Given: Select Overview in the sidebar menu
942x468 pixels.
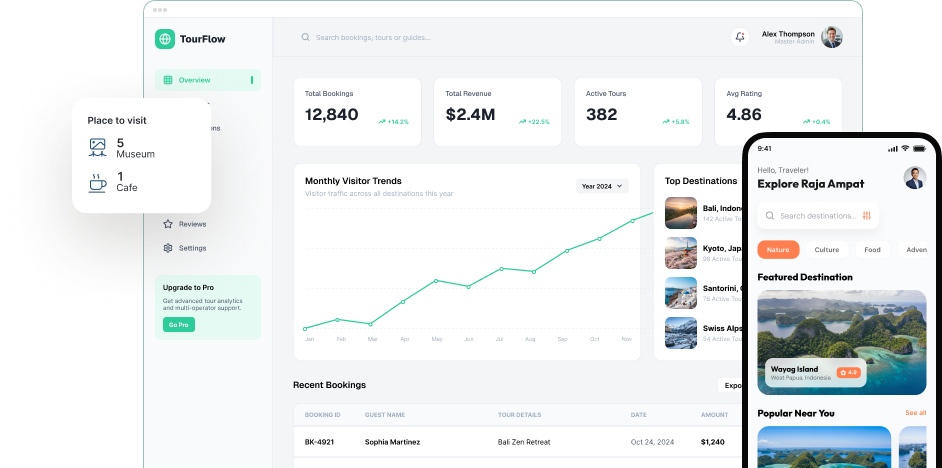Looking at the screenshot, I should [x=208, y=80].
